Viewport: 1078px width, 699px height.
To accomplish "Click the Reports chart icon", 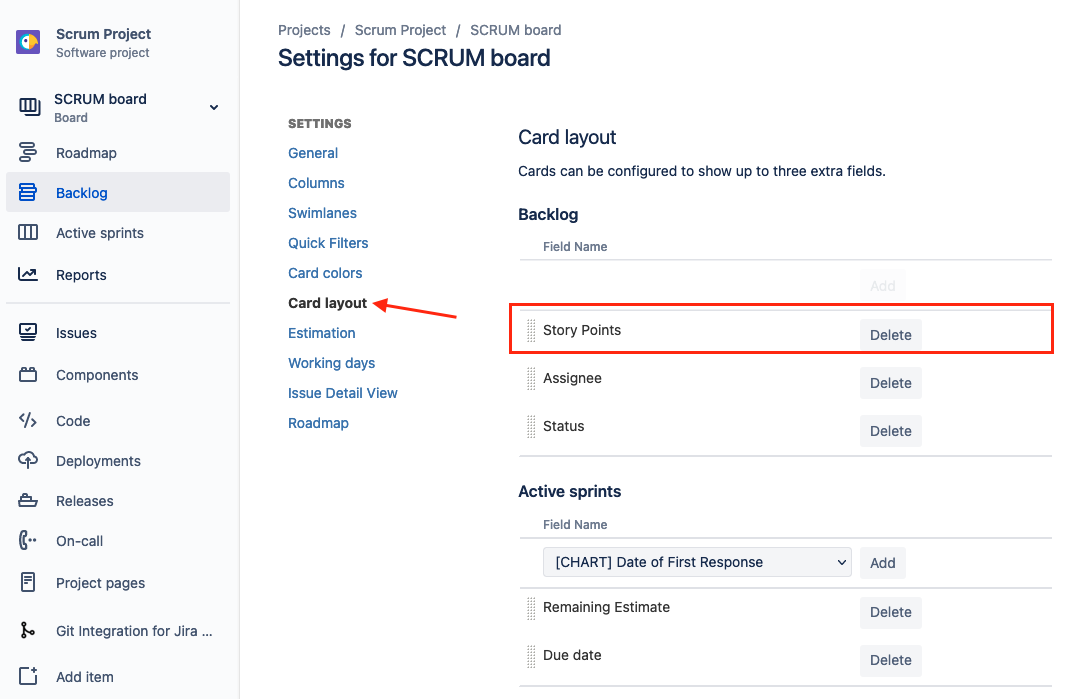I will (28, 275).
